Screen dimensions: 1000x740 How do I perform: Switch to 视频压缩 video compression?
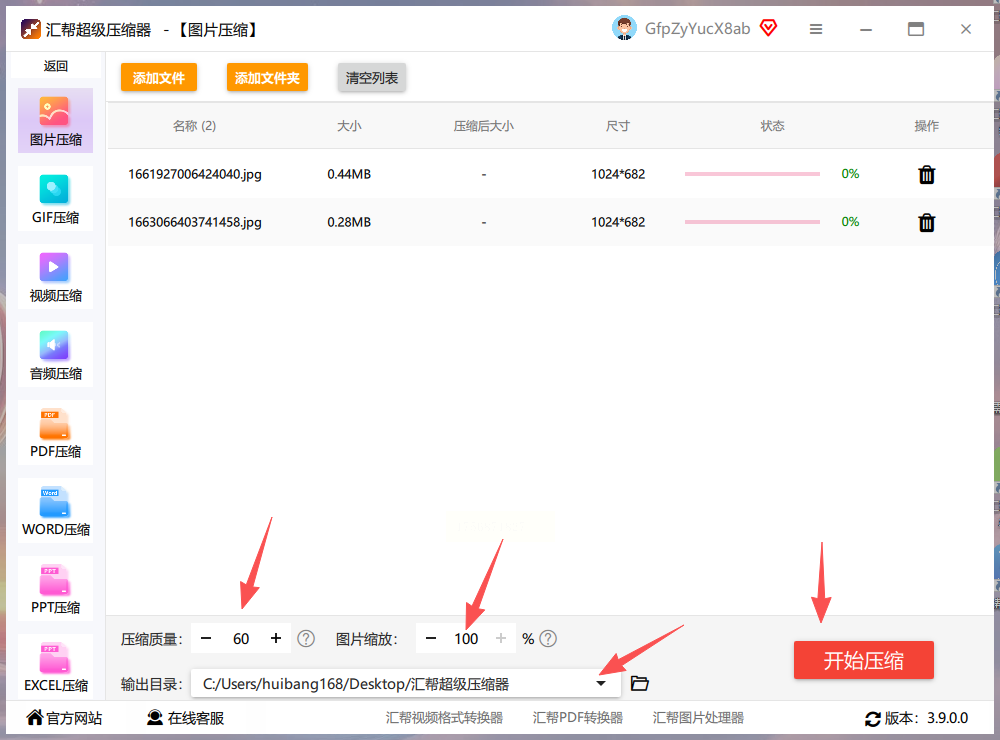55,276
